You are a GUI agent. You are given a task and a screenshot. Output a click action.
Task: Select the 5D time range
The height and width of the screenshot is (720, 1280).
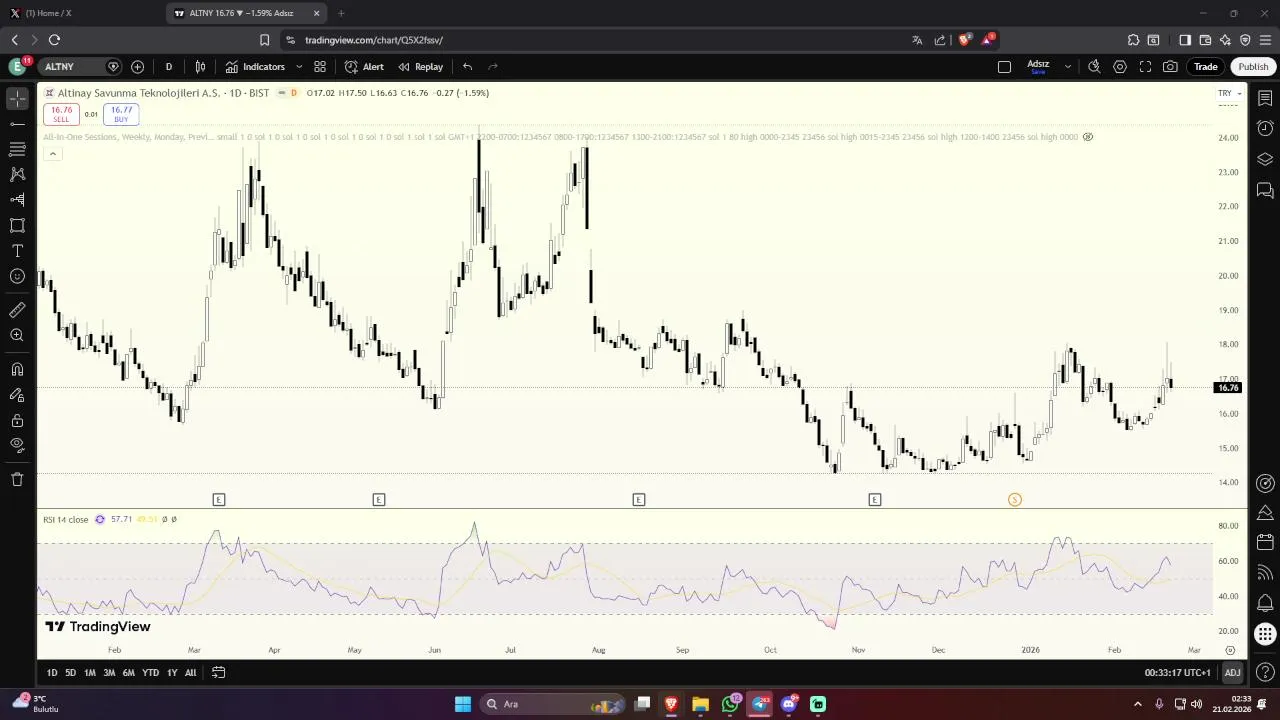tap(70, 673)
